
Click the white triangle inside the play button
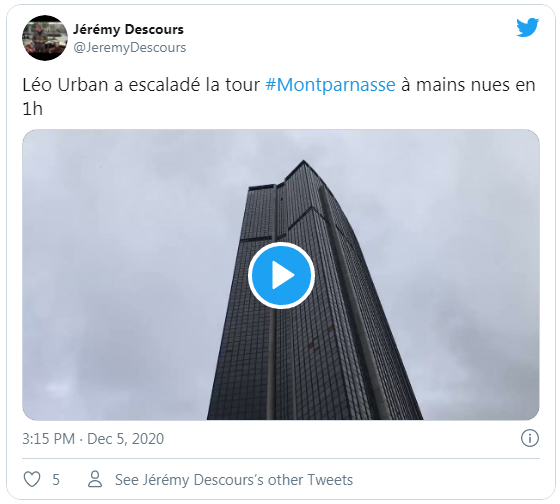[x=283, y=275]
